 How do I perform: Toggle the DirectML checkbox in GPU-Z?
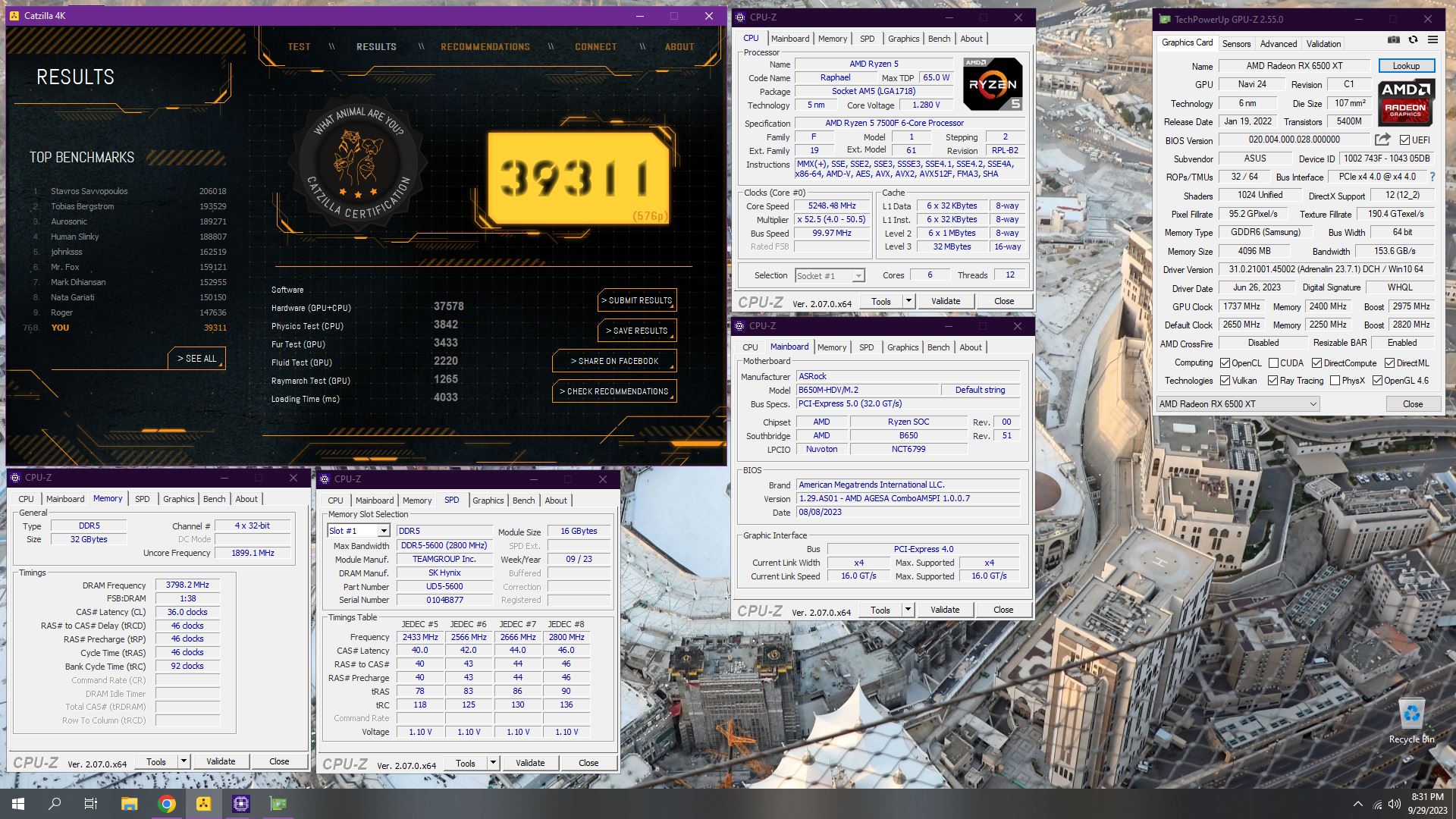(x=1389, y=363)
